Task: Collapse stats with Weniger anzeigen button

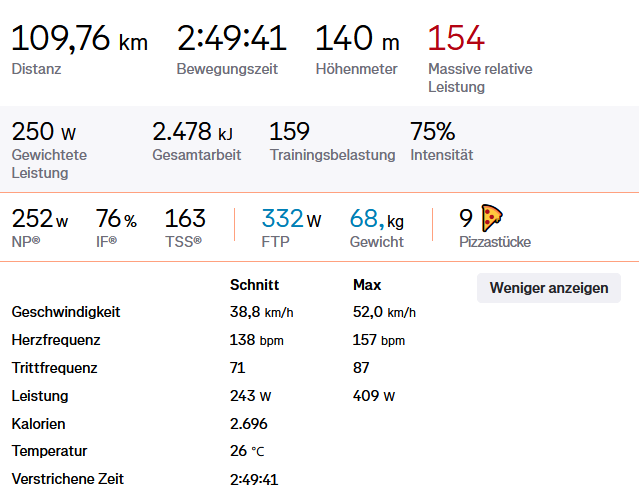Action: tap(548, 288)
